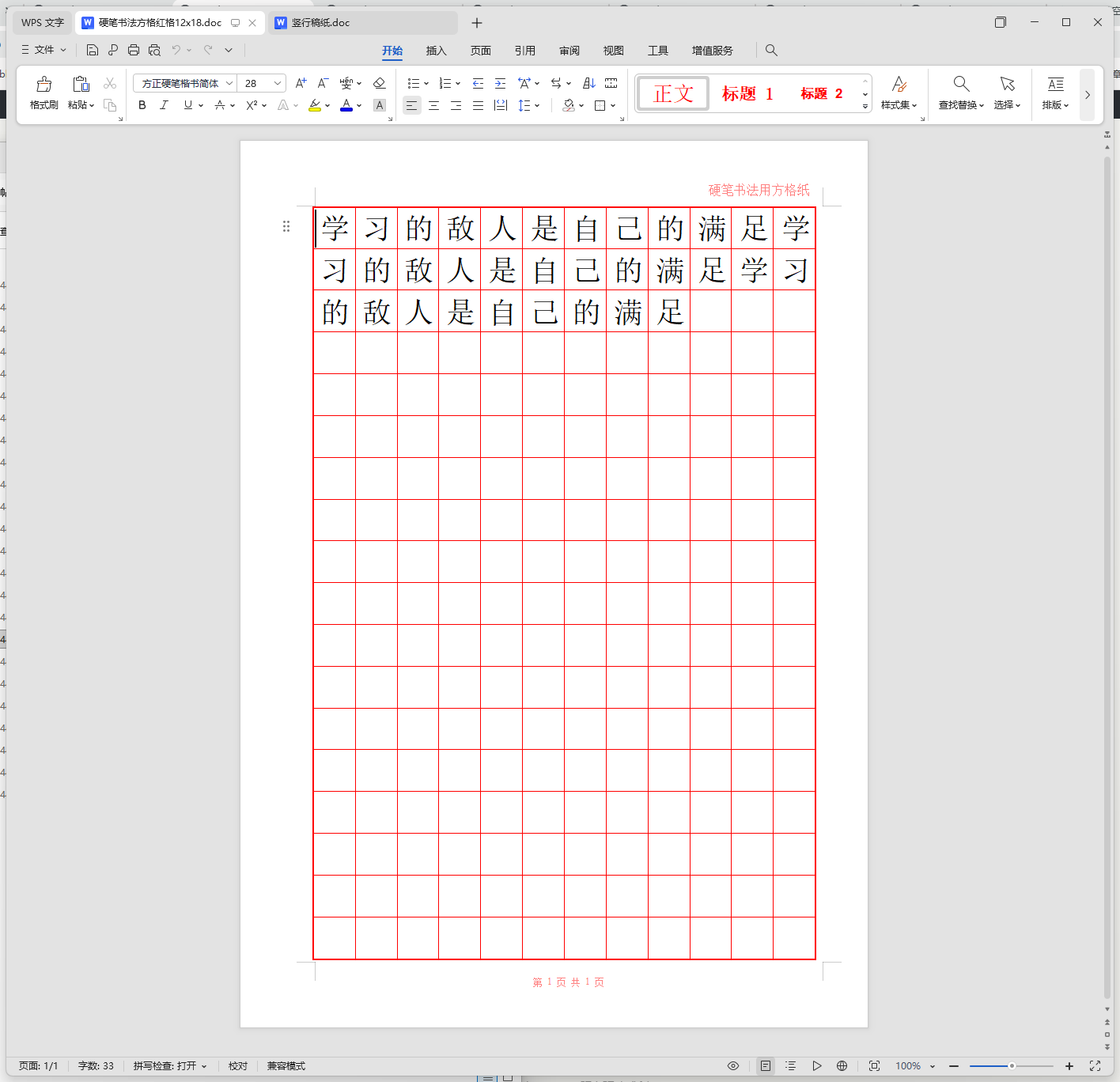
Task: Apply the 标题 1 heading style
Action: pos(747,94)
